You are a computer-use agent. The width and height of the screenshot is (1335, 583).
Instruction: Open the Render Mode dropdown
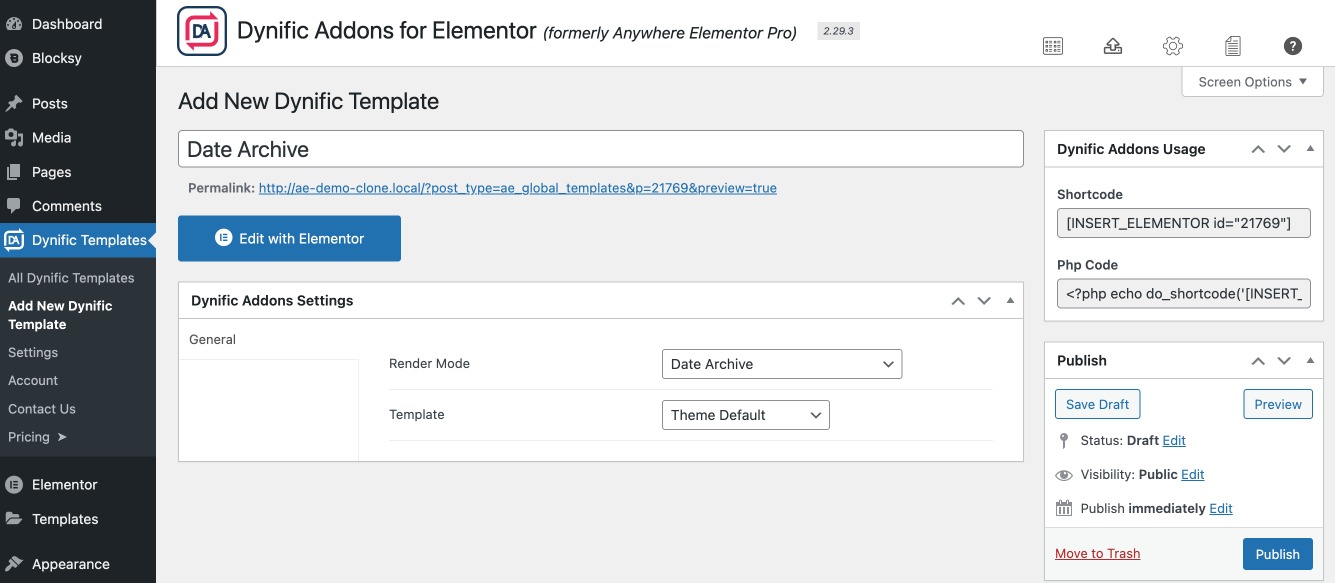[x=782, y=364]
